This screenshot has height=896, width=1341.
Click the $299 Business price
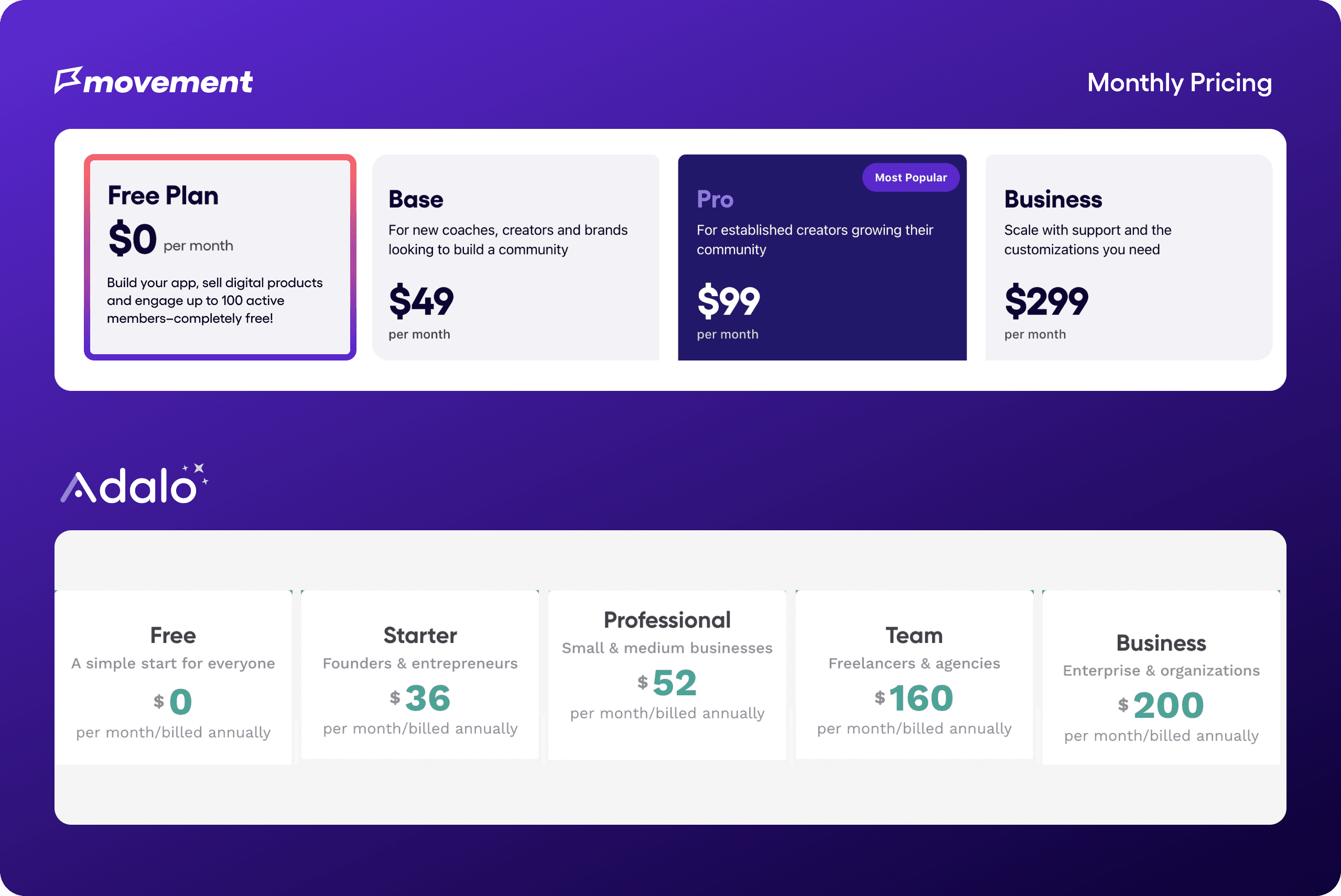[1046, 301]
